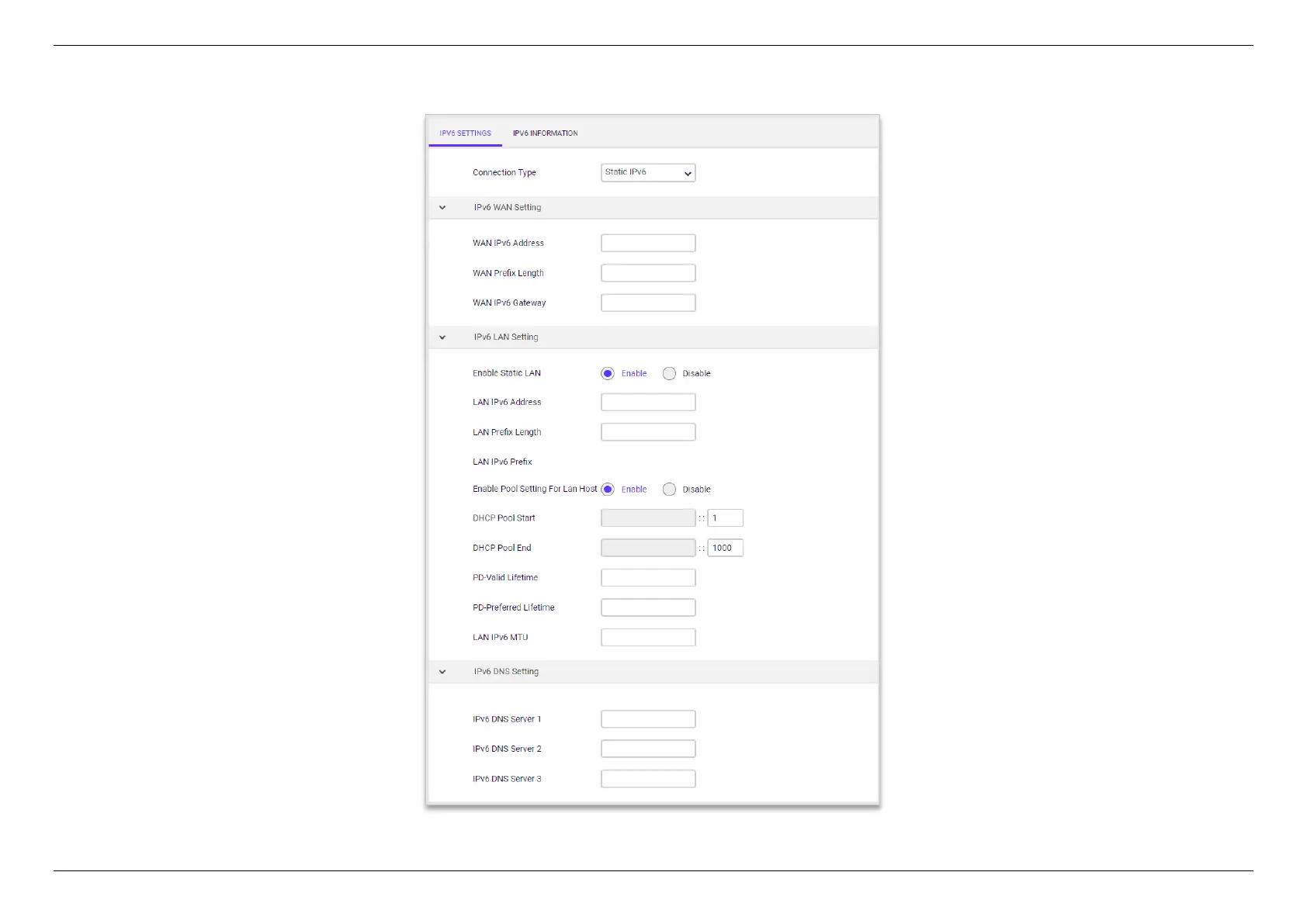
Task: Click the LAN IPv6 Prefix label
Action: [502, 462]
